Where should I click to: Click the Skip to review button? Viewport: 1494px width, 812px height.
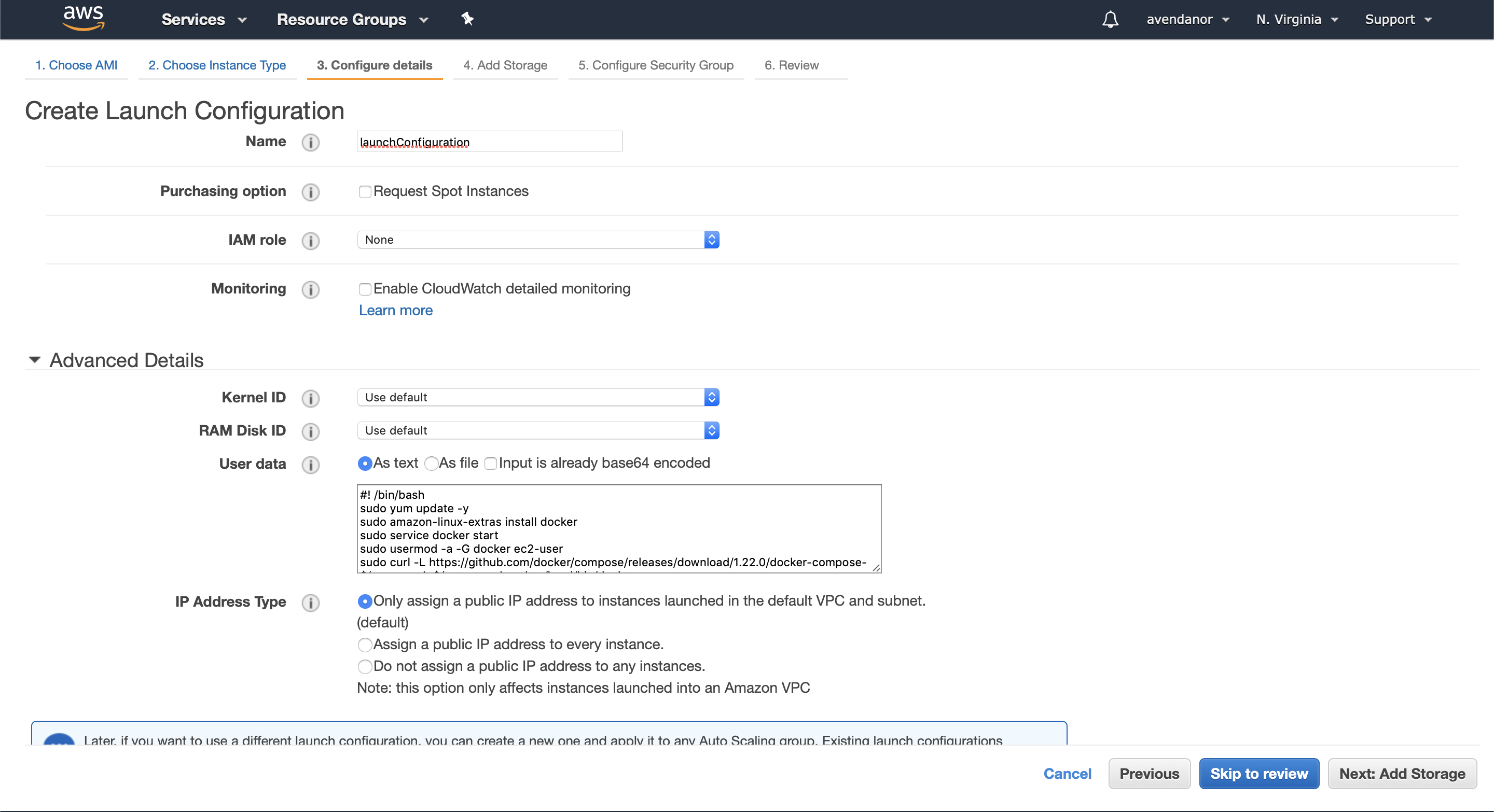point(1258,774)
